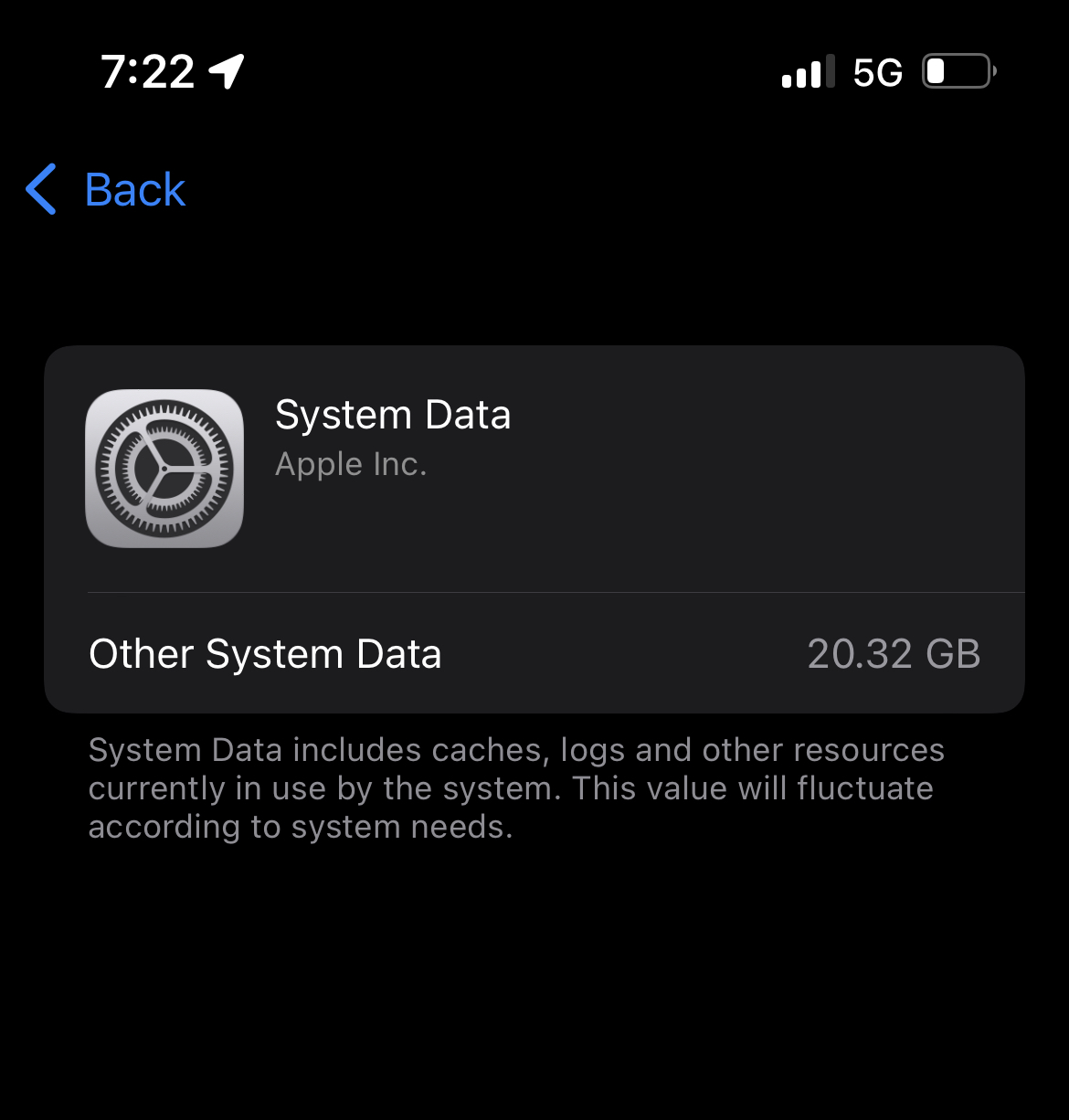Tap the cellular signal bars icon
The height and width of the screenshot is (1120, 1069).
pyautogui.click(x=809, y=71)
